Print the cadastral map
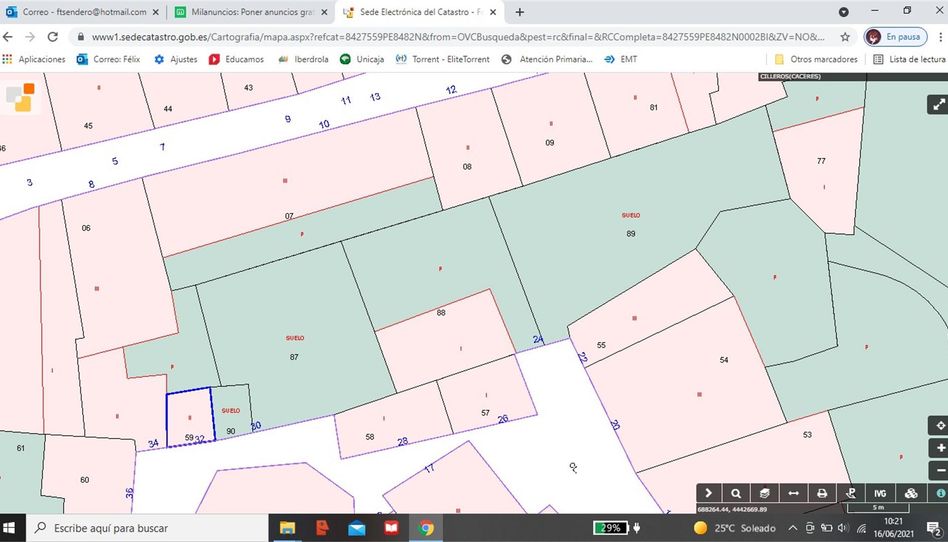The image size is (948, 542). click(822, 493)
